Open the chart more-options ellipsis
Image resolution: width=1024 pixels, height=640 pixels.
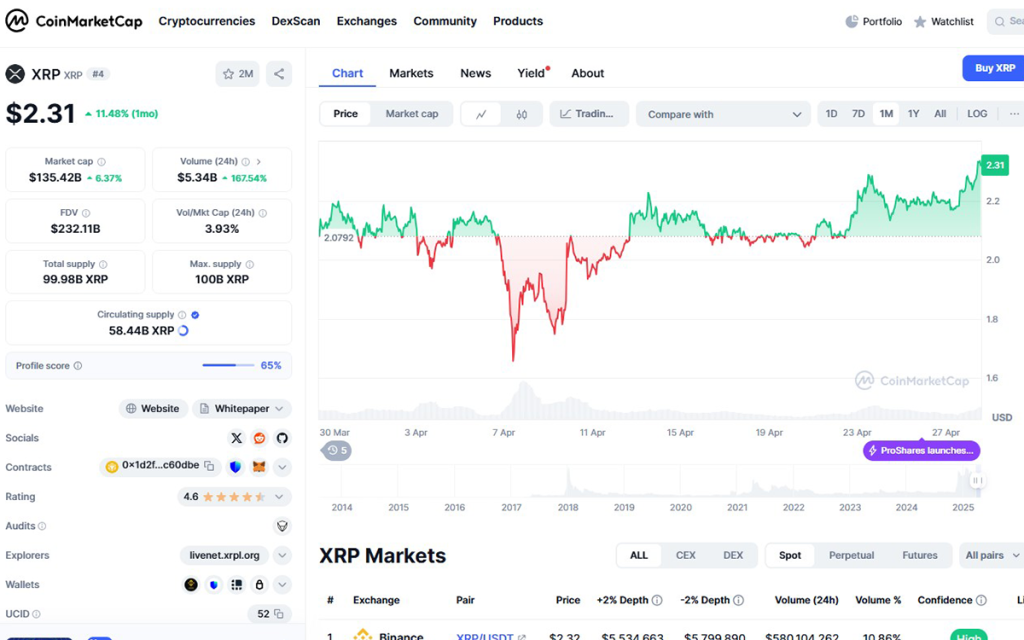point(1014,114)
